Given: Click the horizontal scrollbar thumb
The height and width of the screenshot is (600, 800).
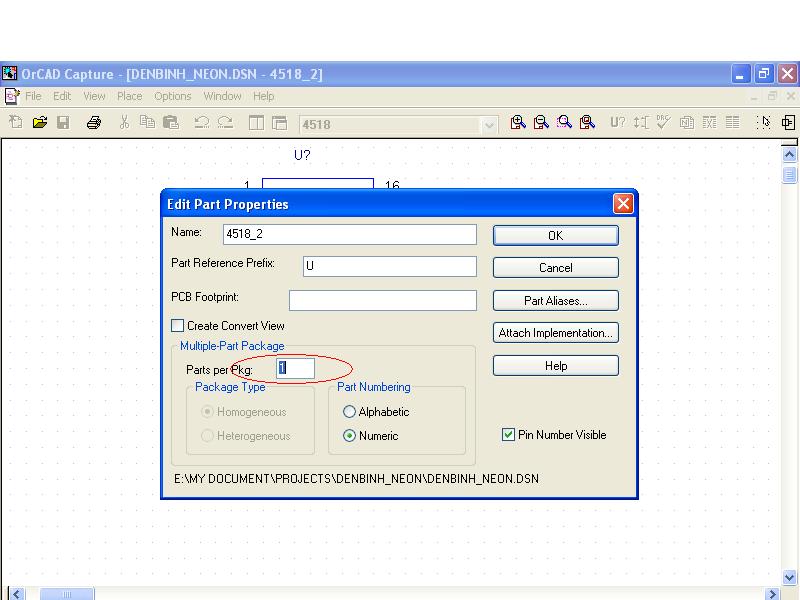Looking at the screenshot, I should click(x=67, y=594).
